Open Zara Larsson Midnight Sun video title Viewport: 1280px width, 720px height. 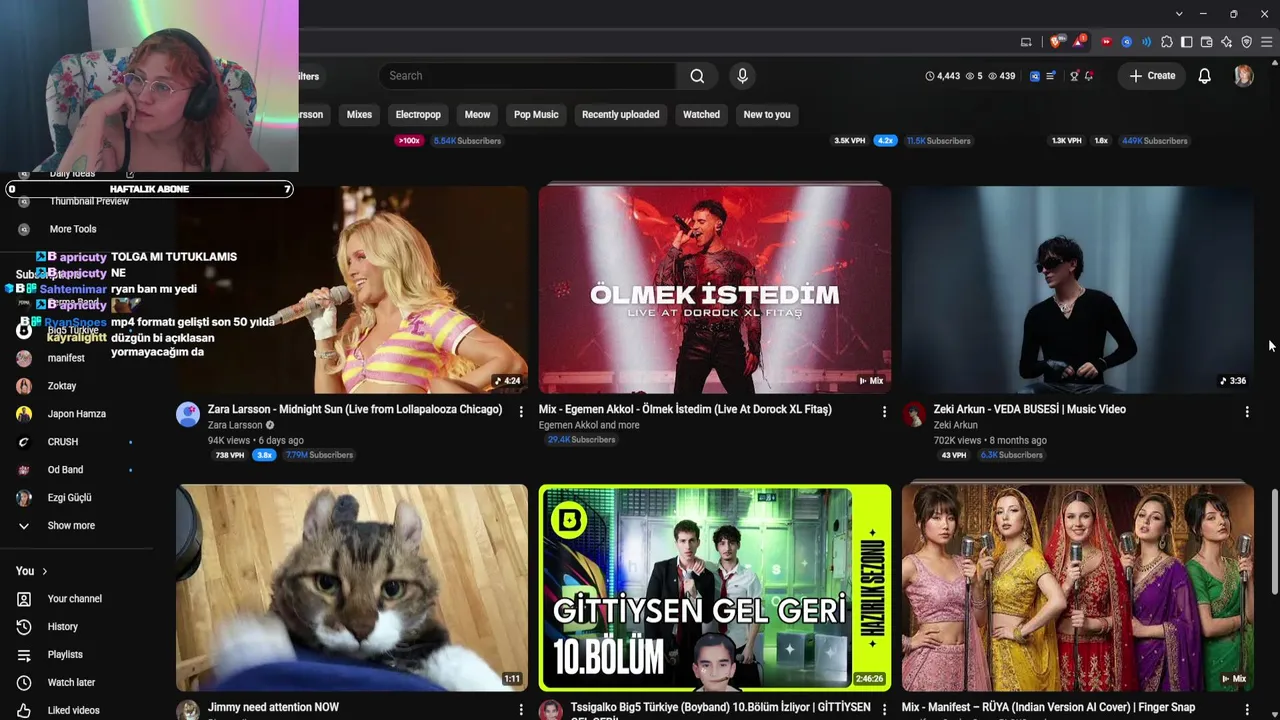click(355, 409)
